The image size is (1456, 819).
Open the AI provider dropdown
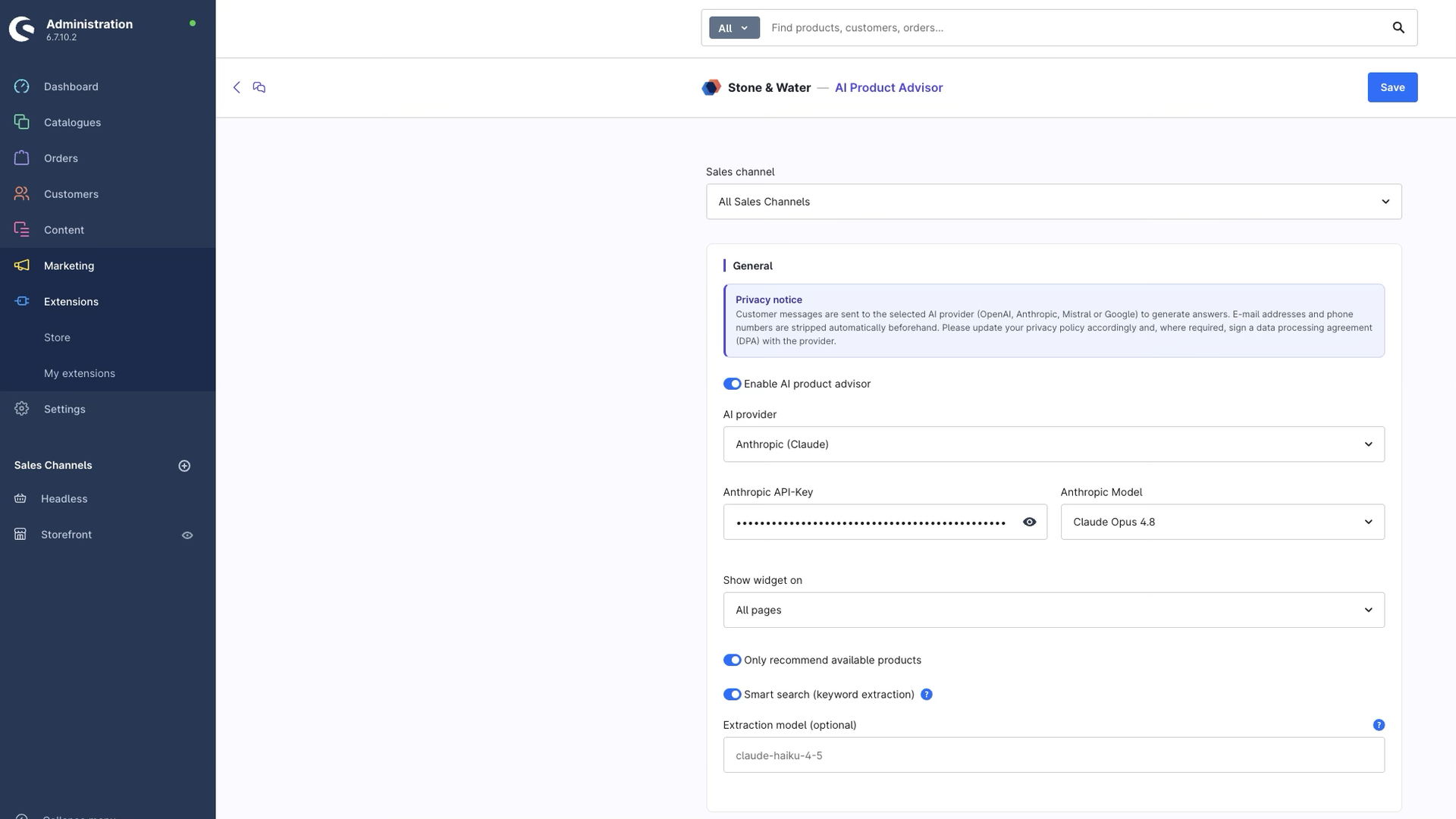1053,444
